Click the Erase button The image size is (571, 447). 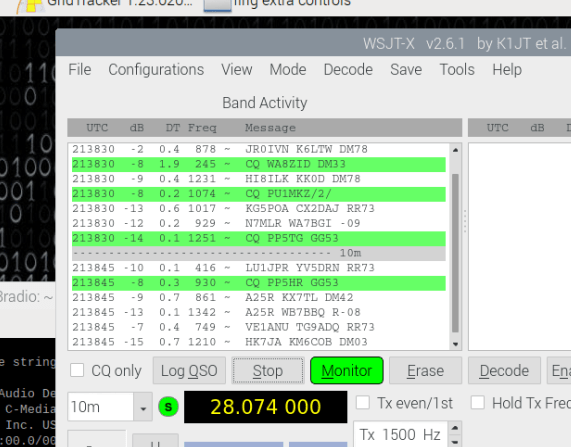[x=425, y=370]
